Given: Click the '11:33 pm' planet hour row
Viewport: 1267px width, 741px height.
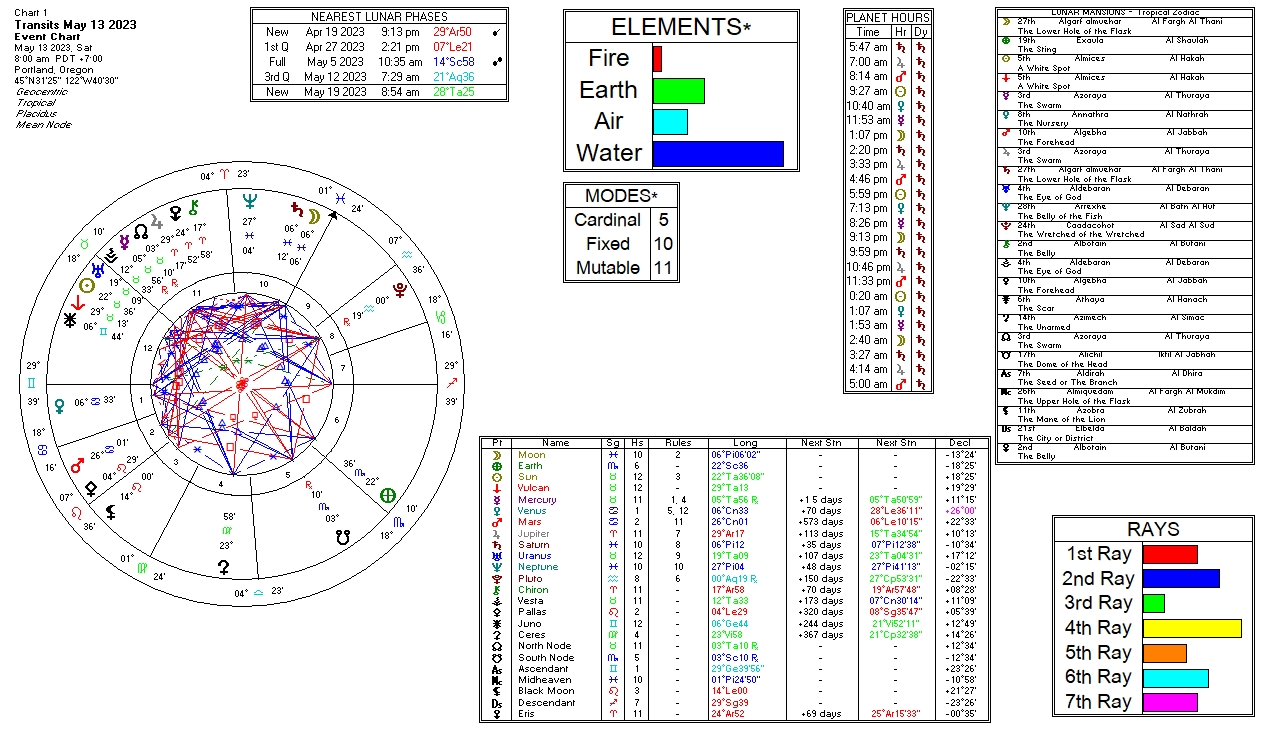Looking at the screenshot, I should pyautogui.click(x=888, y=281).
